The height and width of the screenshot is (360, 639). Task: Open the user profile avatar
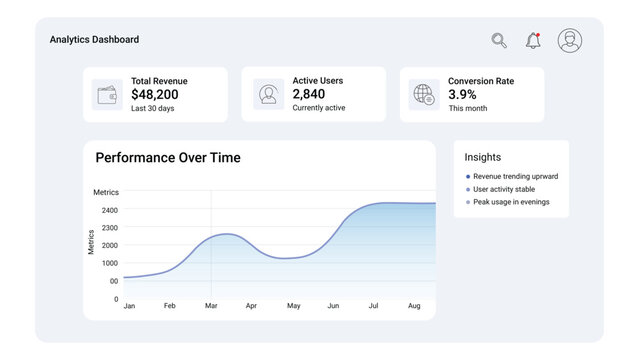pyautogui.click(x=570, y=40)
